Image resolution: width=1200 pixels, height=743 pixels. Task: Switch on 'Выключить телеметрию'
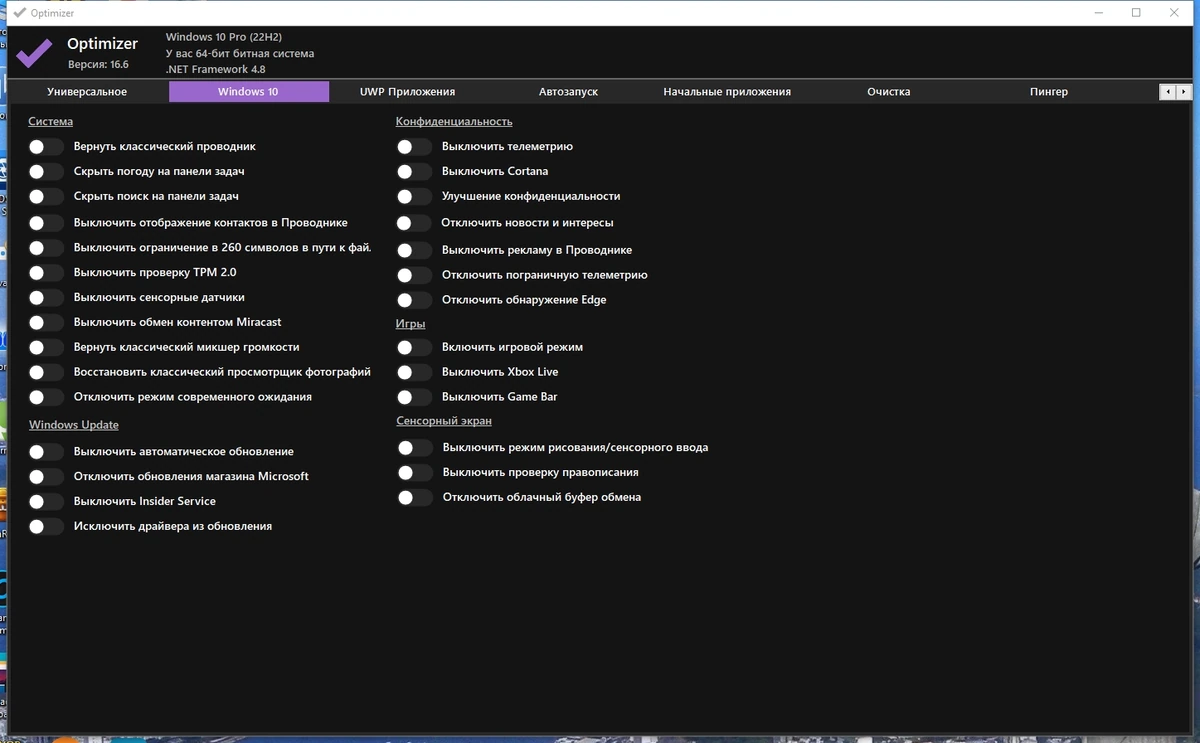414,146
